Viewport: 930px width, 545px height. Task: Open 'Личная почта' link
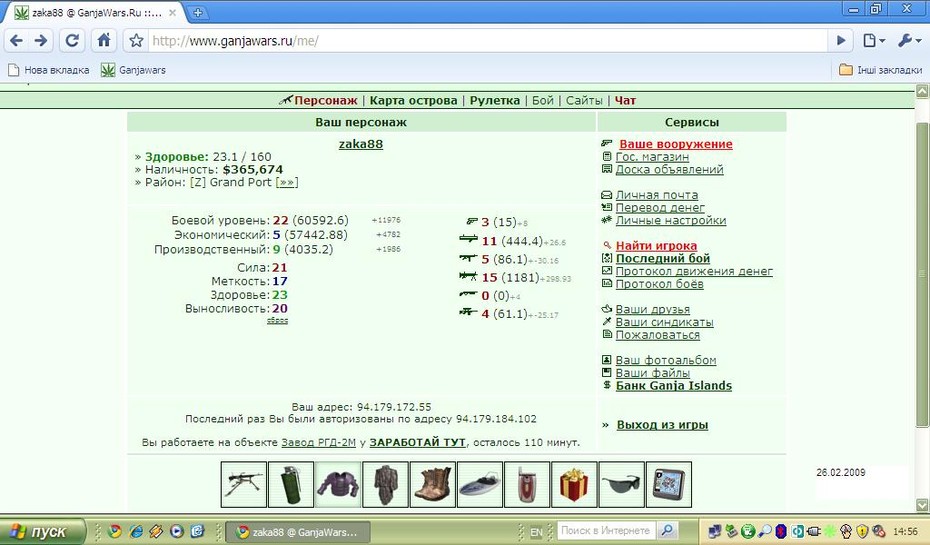[x=657, y=195]
